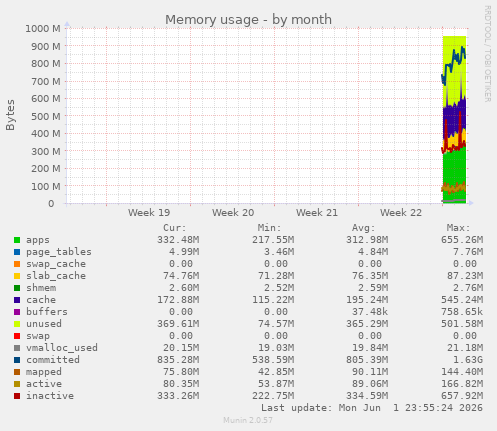Image resolution: width=497 pixels, height=431 pixels.
Task: Click the 'slab_cache' legend label
Action: coord(56,276)
